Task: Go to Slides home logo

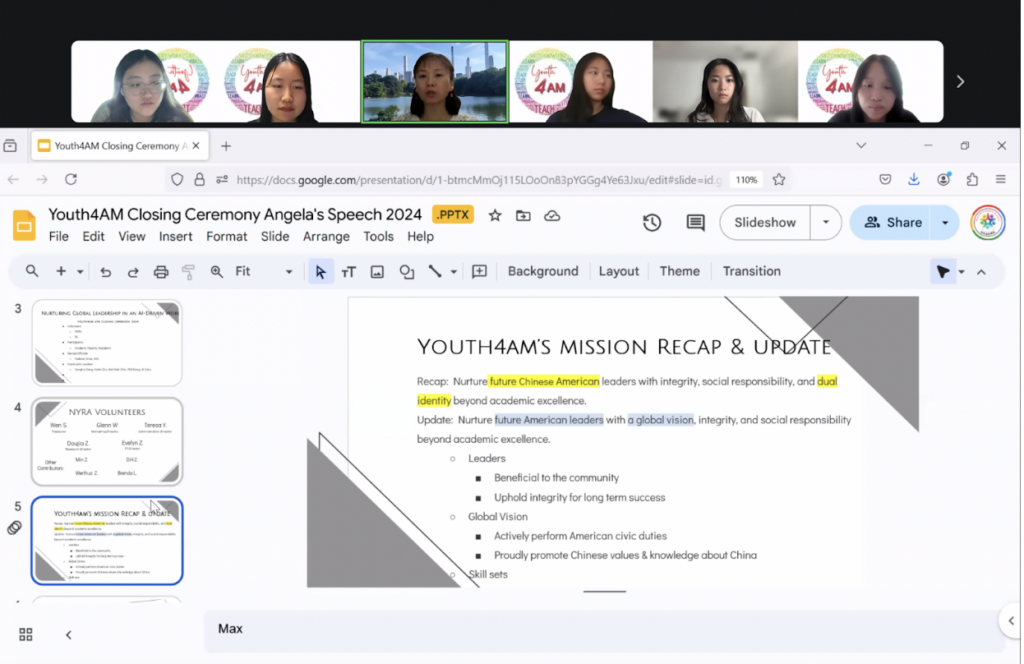Action: [x=24, y=225]
